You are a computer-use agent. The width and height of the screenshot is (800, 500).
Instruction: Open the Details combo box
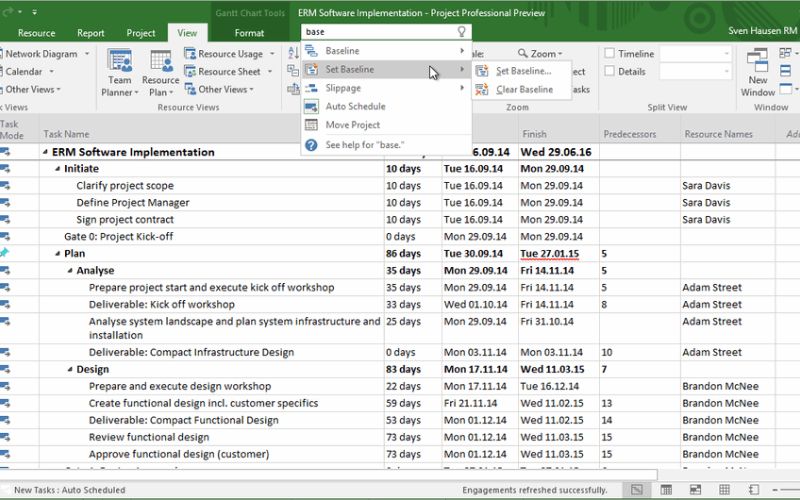click(696, 71)
